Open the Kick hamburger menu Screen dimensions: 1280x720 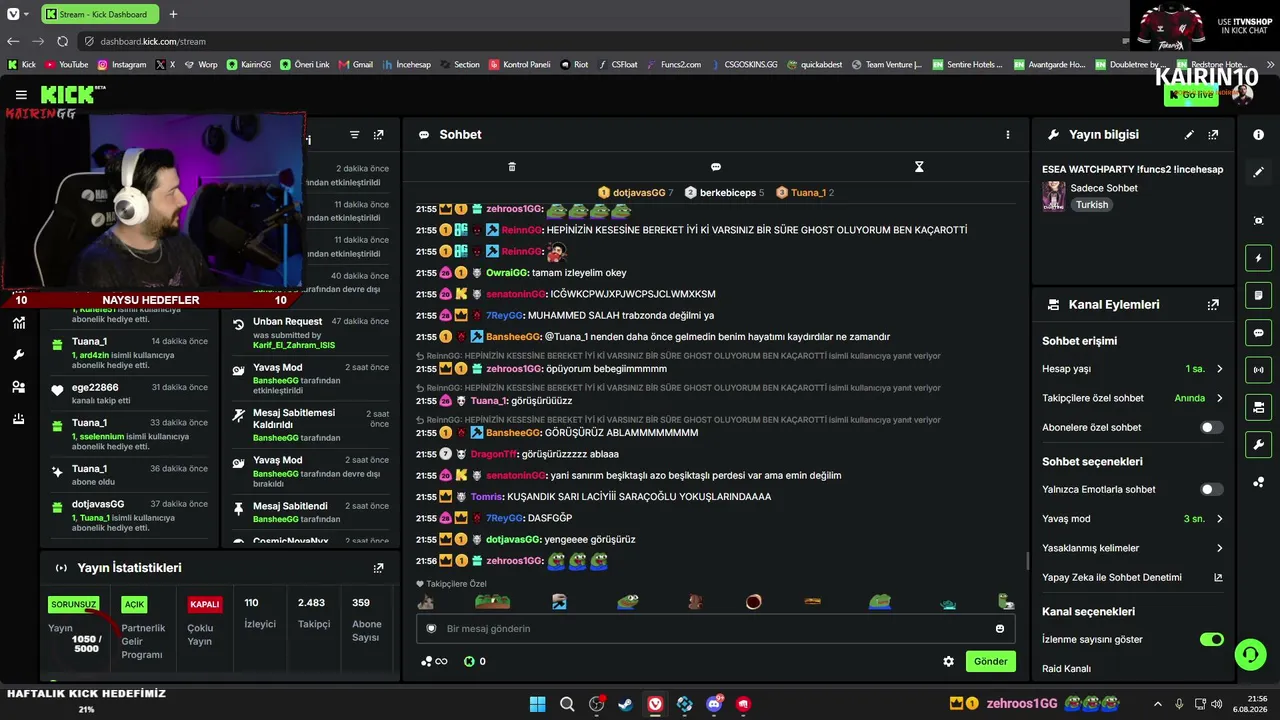pyautogui.click(x=21, y=95)
